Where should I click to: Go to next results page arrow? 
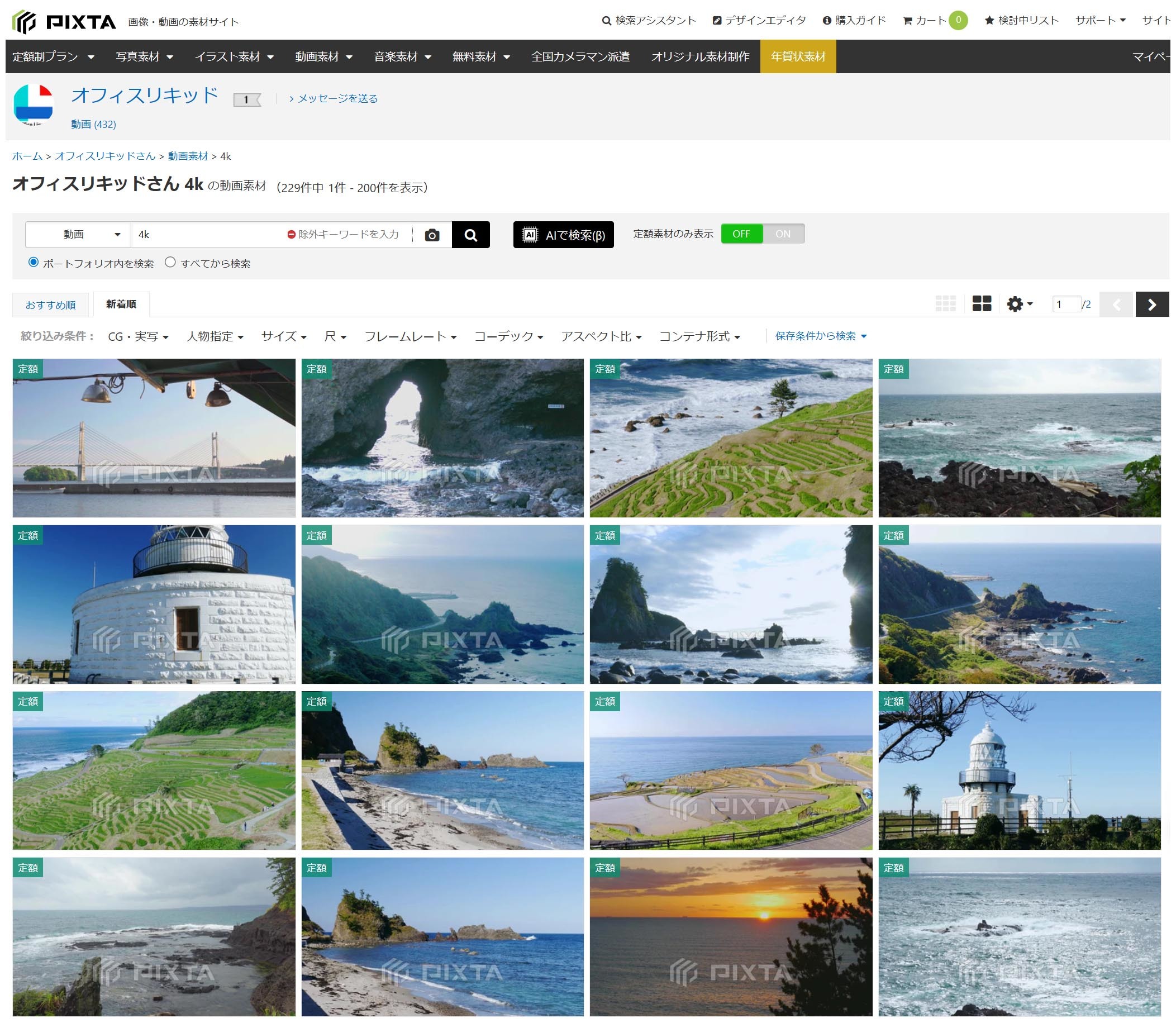(1151, 304)
